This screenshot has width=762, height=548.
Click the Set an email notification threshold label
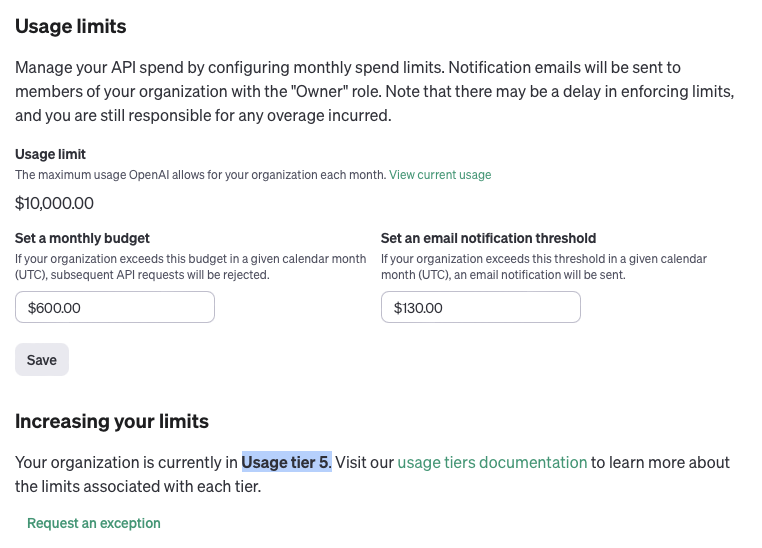[x=488, y=238]
